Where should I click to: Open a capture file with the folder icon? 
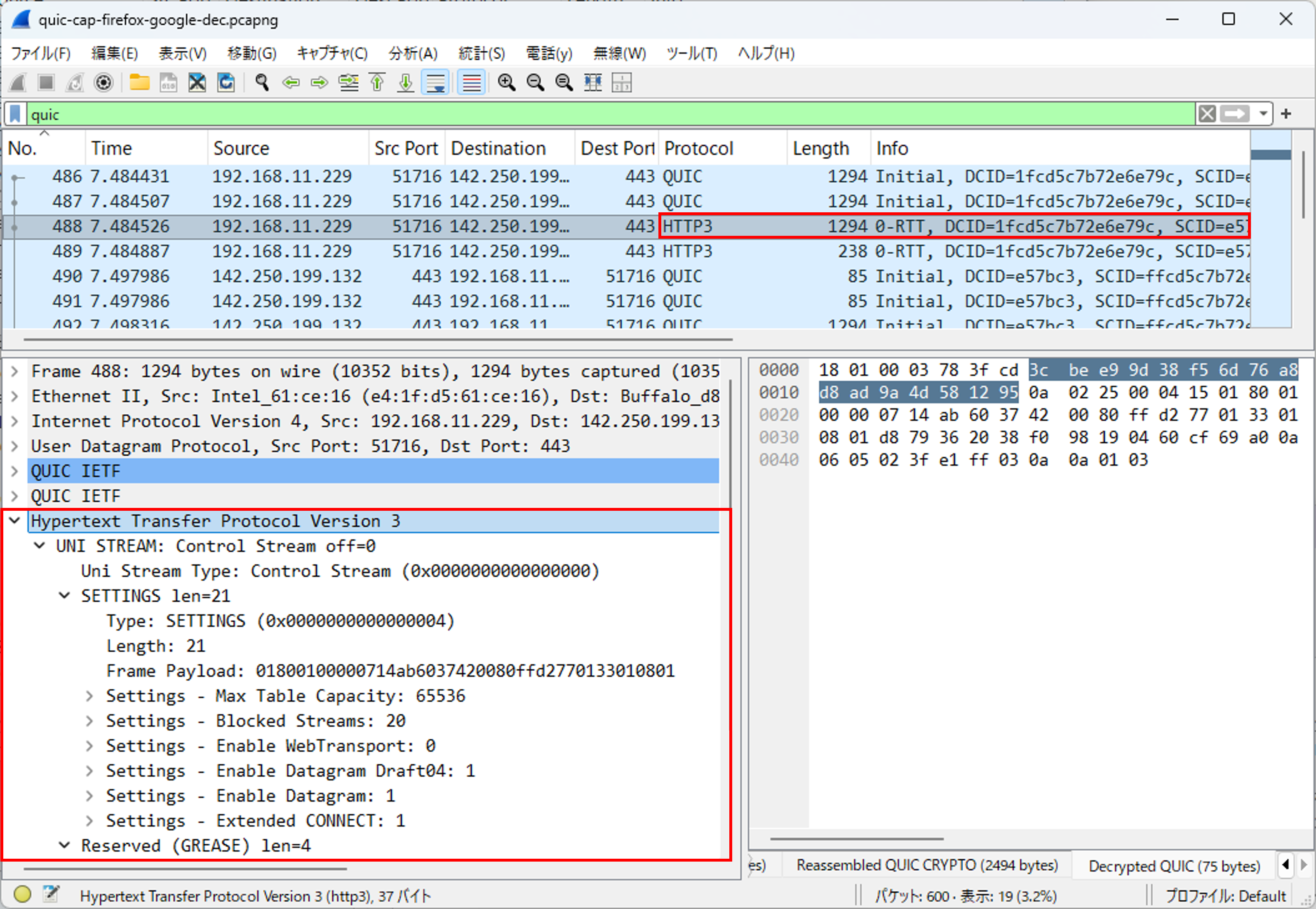pyautogui.click(x=139, y=82)
